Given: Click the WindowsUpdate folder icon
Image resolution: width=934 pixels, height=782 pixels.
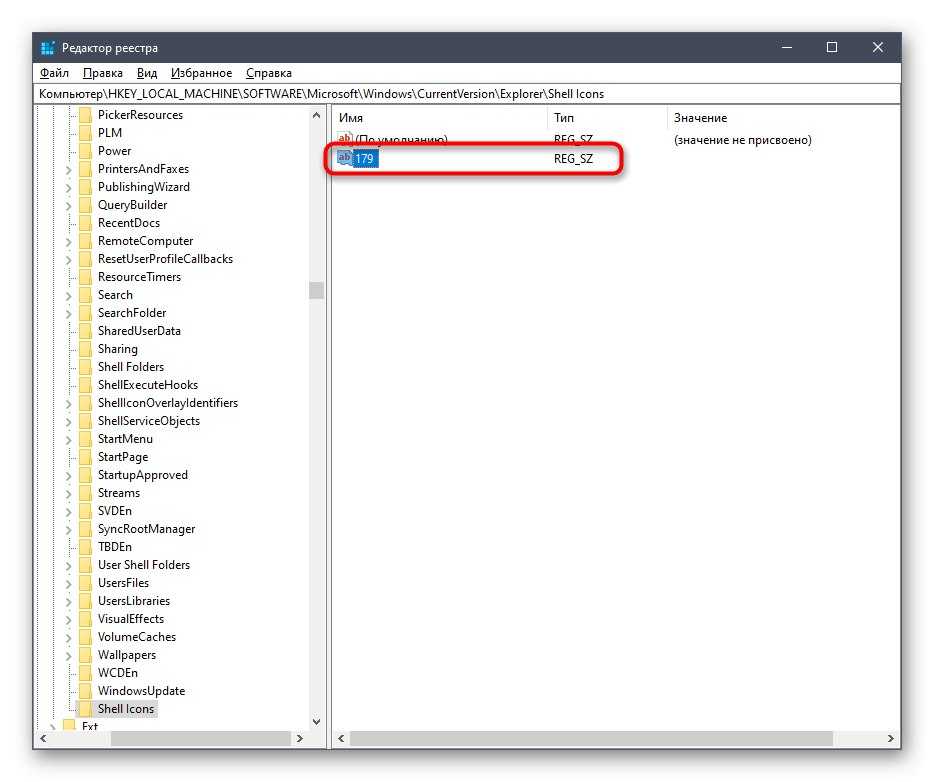Looking at the screenshot, I should [85, 690].
